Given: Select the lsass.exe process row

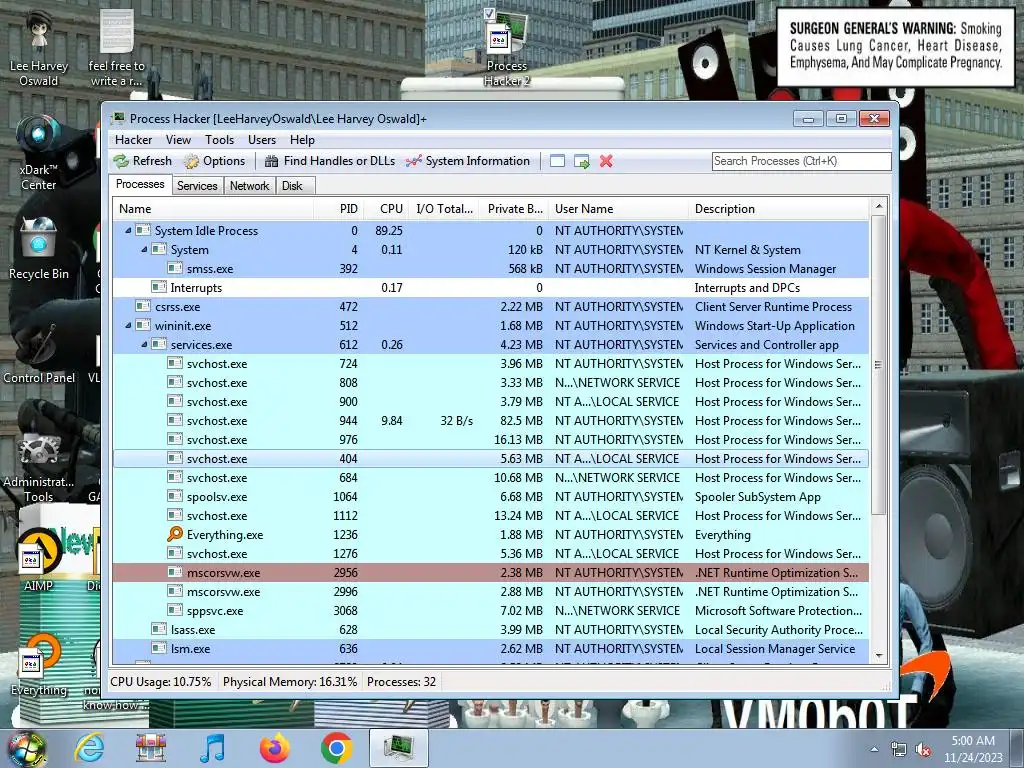Looking at the screenshot, I should (491, 630).
